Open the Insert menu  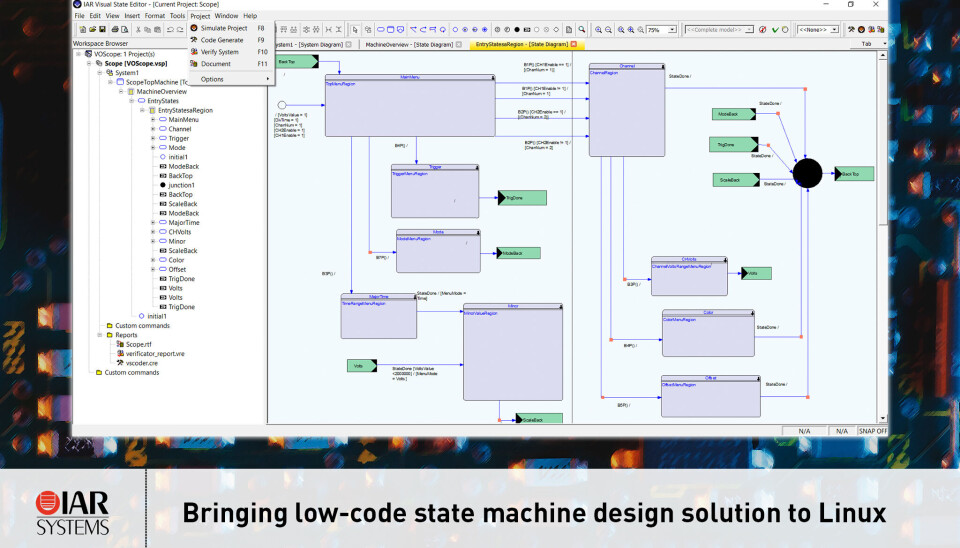coord(132,16)
